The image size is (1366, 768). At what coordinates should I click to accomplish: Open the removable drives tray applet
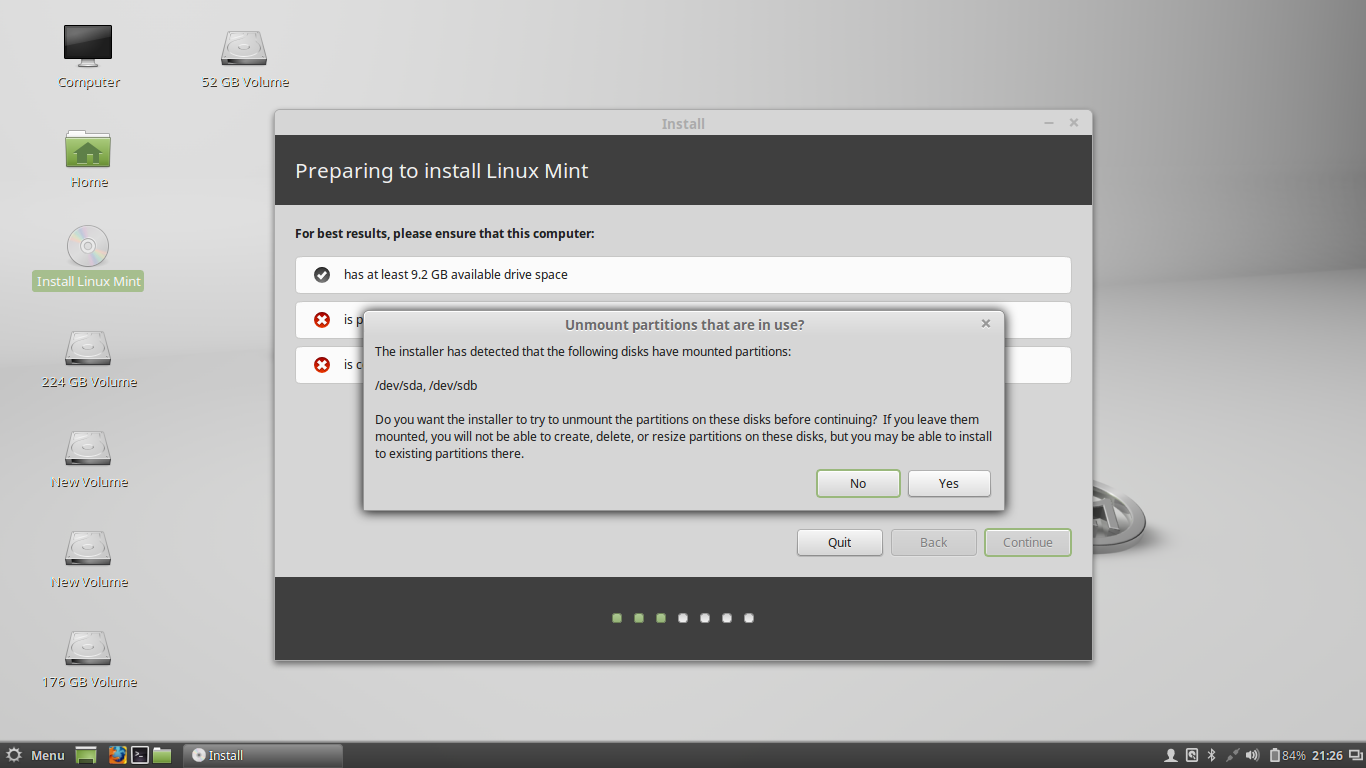tap(1191, 755)
